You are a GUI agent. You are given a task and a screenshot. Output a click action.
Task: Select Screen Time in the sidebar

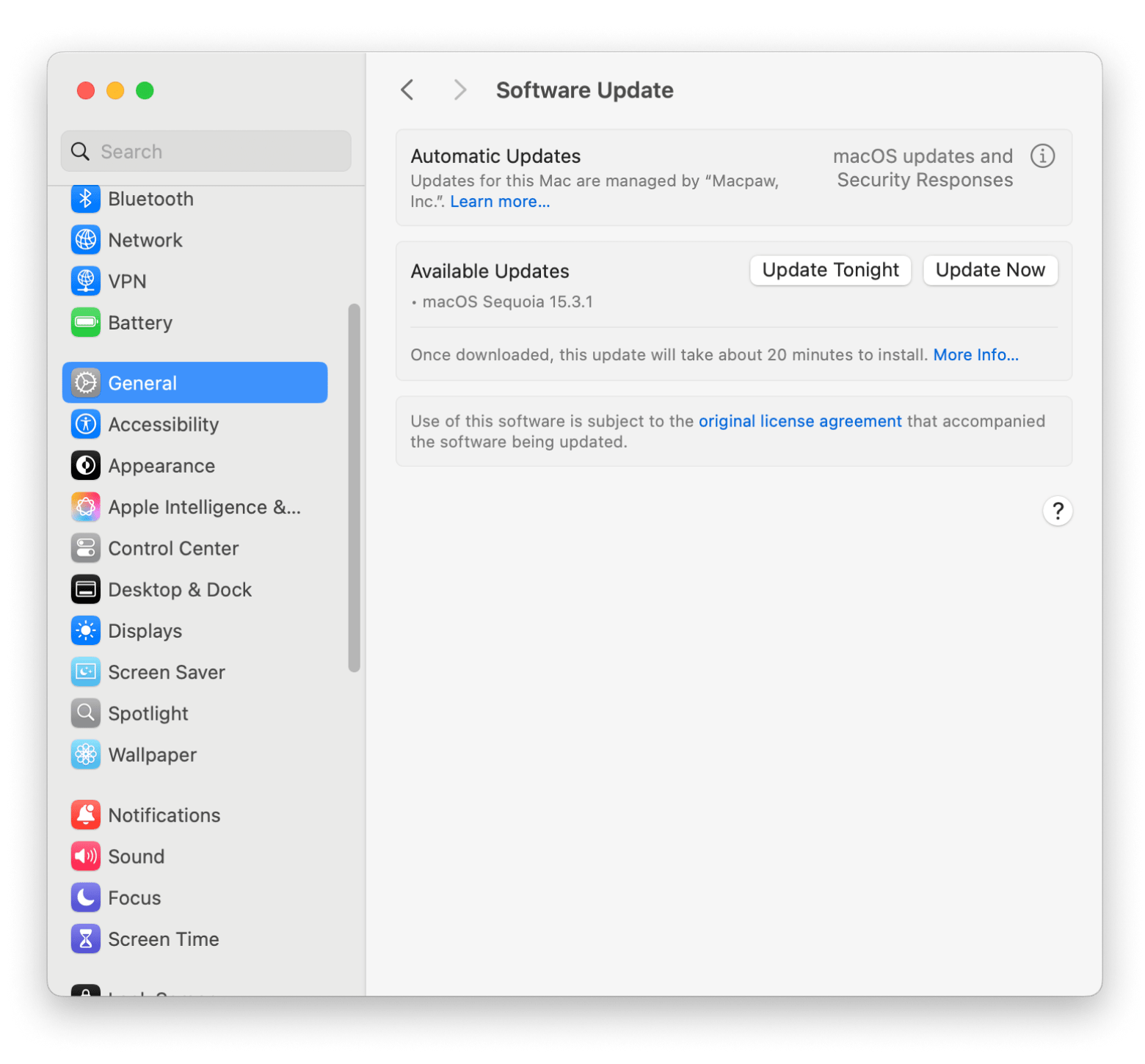[163, 938]
